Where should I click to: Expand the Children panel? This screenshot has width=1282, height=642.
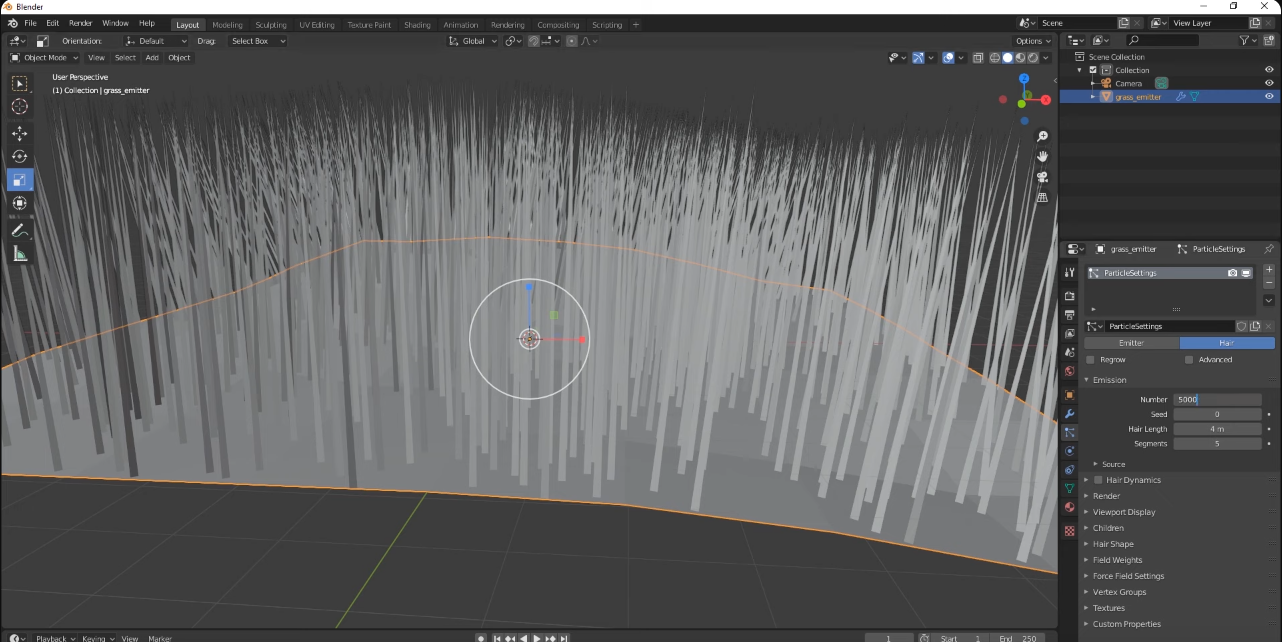point(1108,528)
